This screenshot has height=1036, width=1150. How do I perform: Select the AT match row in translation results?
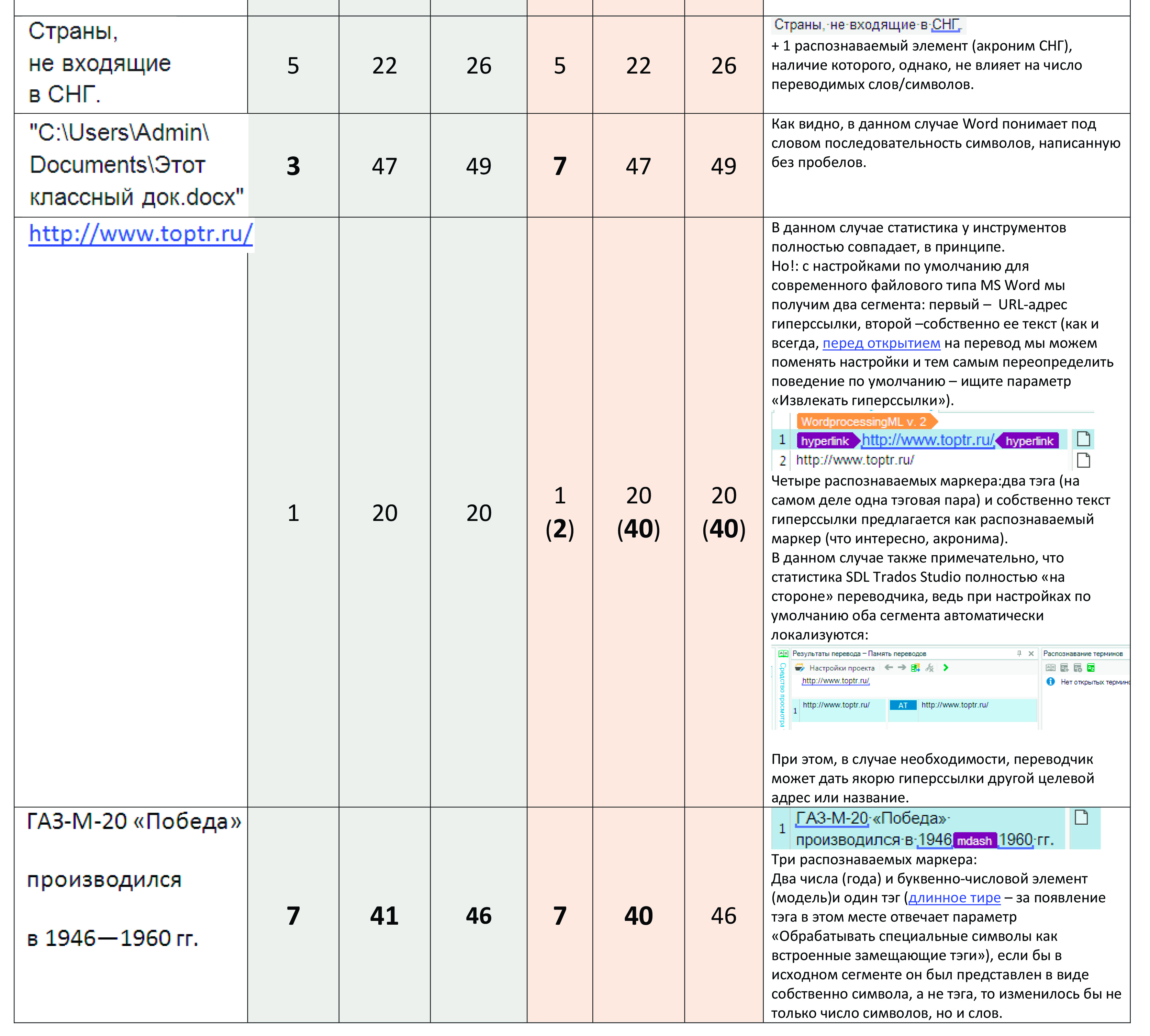(x=903, y=705)
